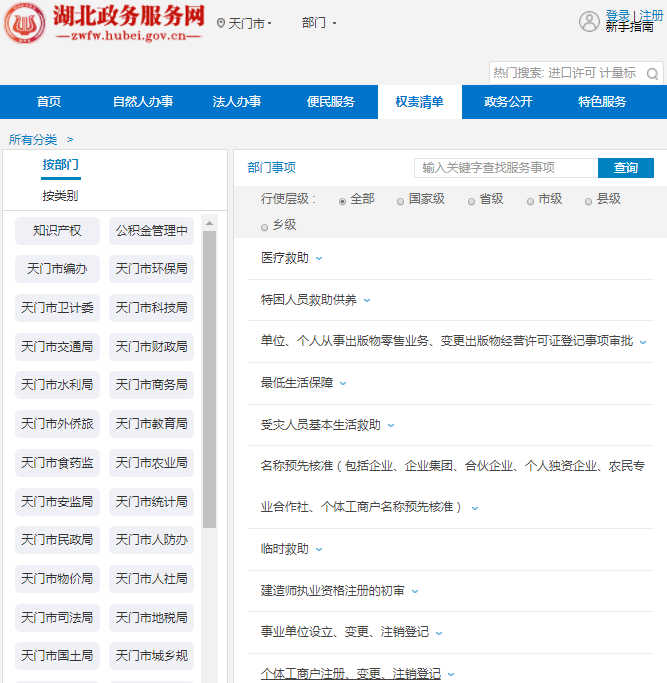The height and width of the screenshot is (683, 667).
Task: Expand the 医疗救助 item
Action: 319,258
